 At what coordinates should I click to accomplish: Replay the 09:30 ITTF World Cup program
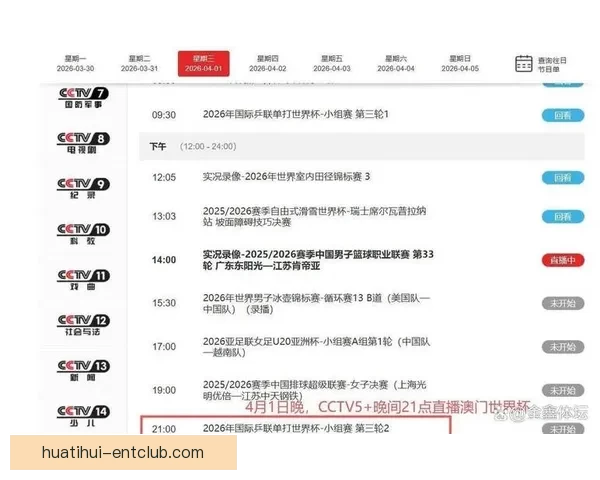point(563,116)
